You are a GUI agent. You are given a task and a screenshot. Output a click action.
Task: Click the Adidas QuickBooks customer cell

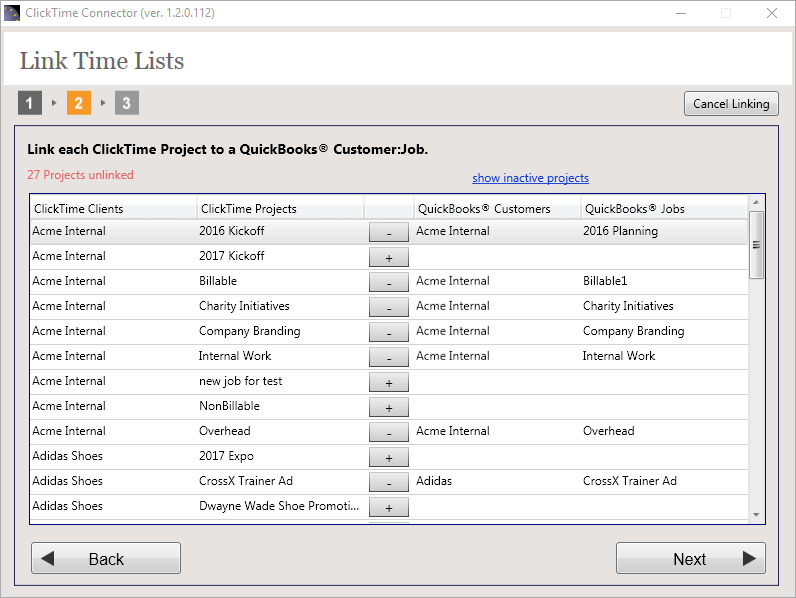pyautogui.click(x=434, y=481)
